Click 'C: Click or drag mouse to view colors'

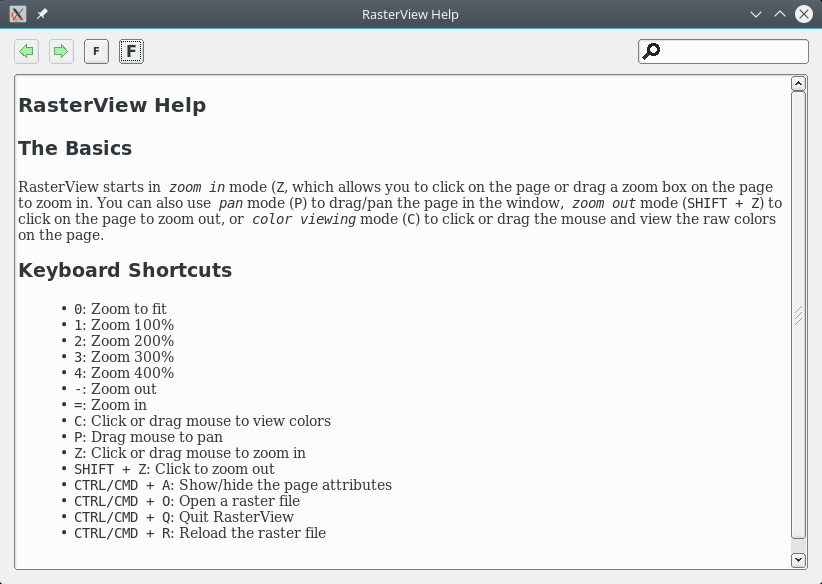click(202, 421)
